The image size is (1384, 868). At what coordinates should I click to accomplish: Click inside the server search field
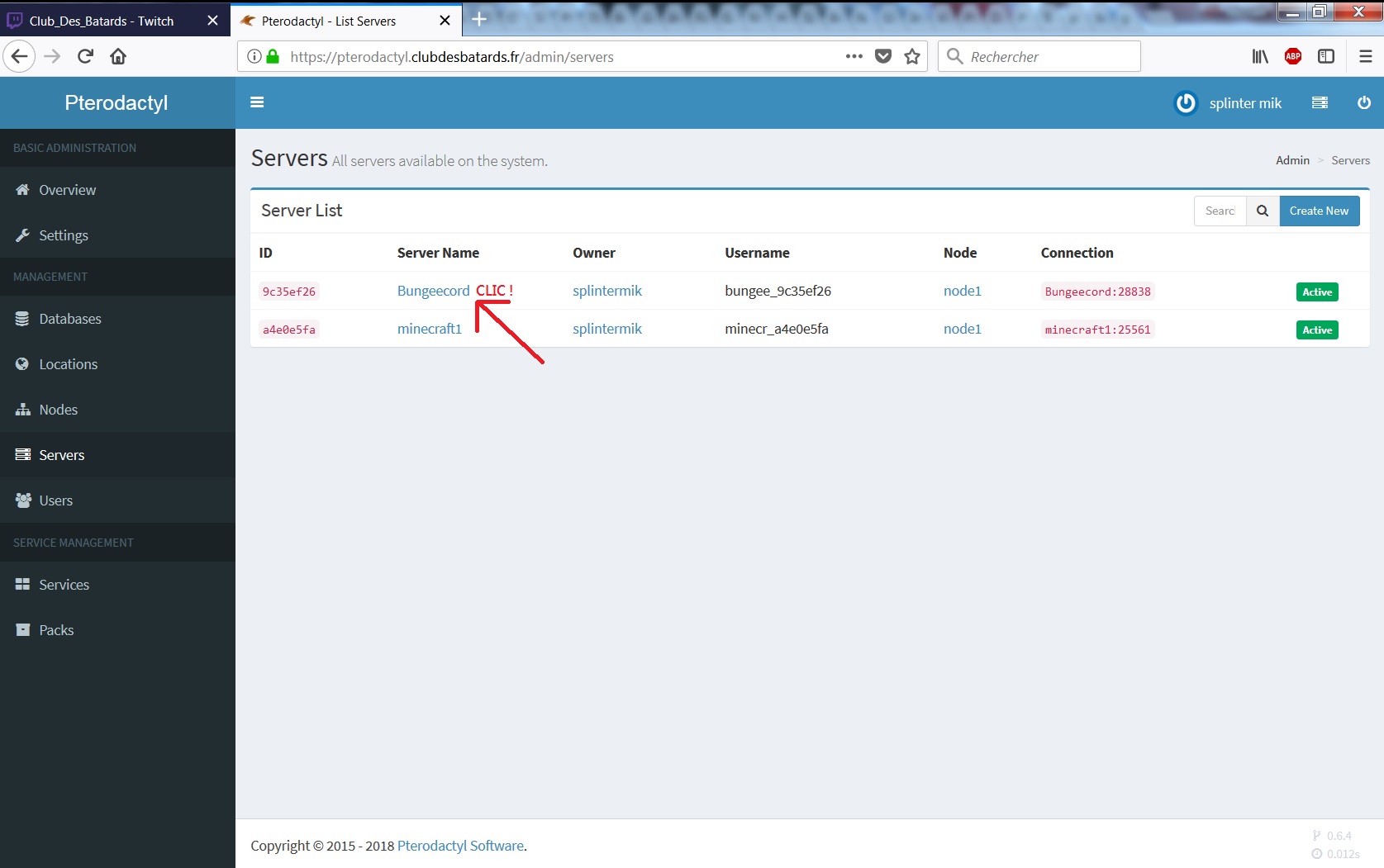coord(1220,211)
